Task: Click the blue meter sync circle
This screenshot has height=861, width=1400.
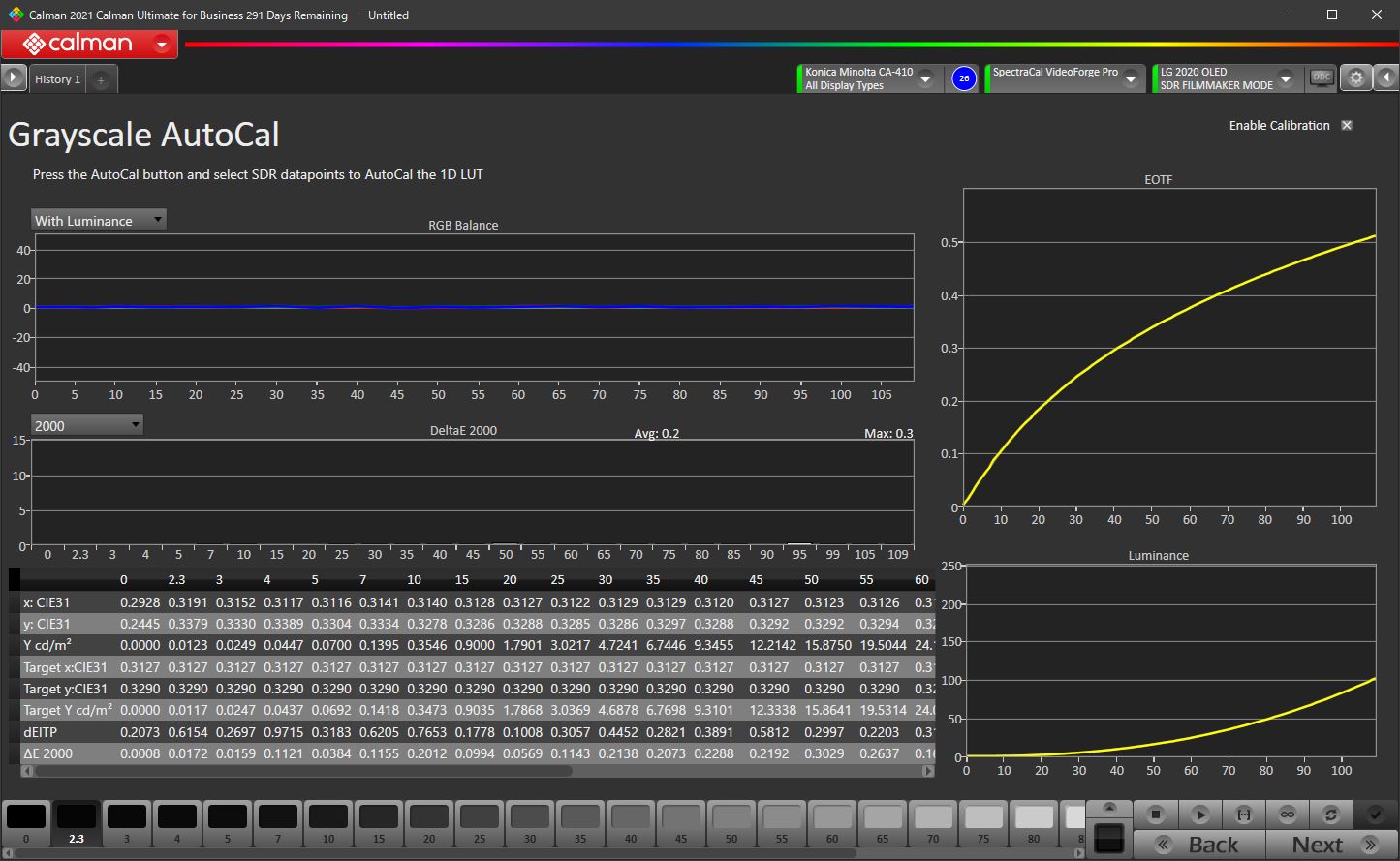Action: [963, 78]
